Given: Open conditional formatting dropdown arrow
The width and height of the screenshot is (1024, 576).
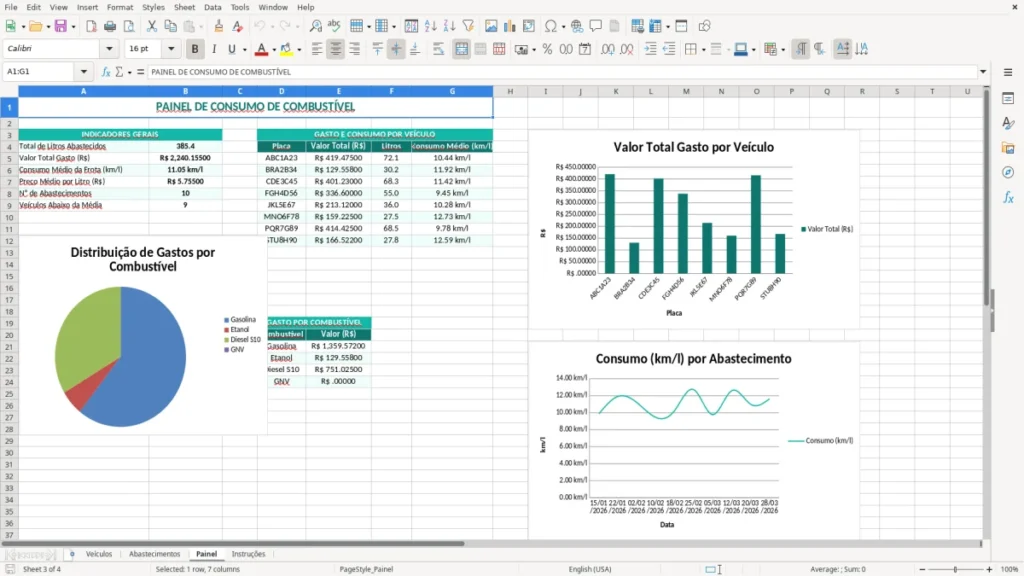Looking at the screenshot, I should [x=783, y=49].
